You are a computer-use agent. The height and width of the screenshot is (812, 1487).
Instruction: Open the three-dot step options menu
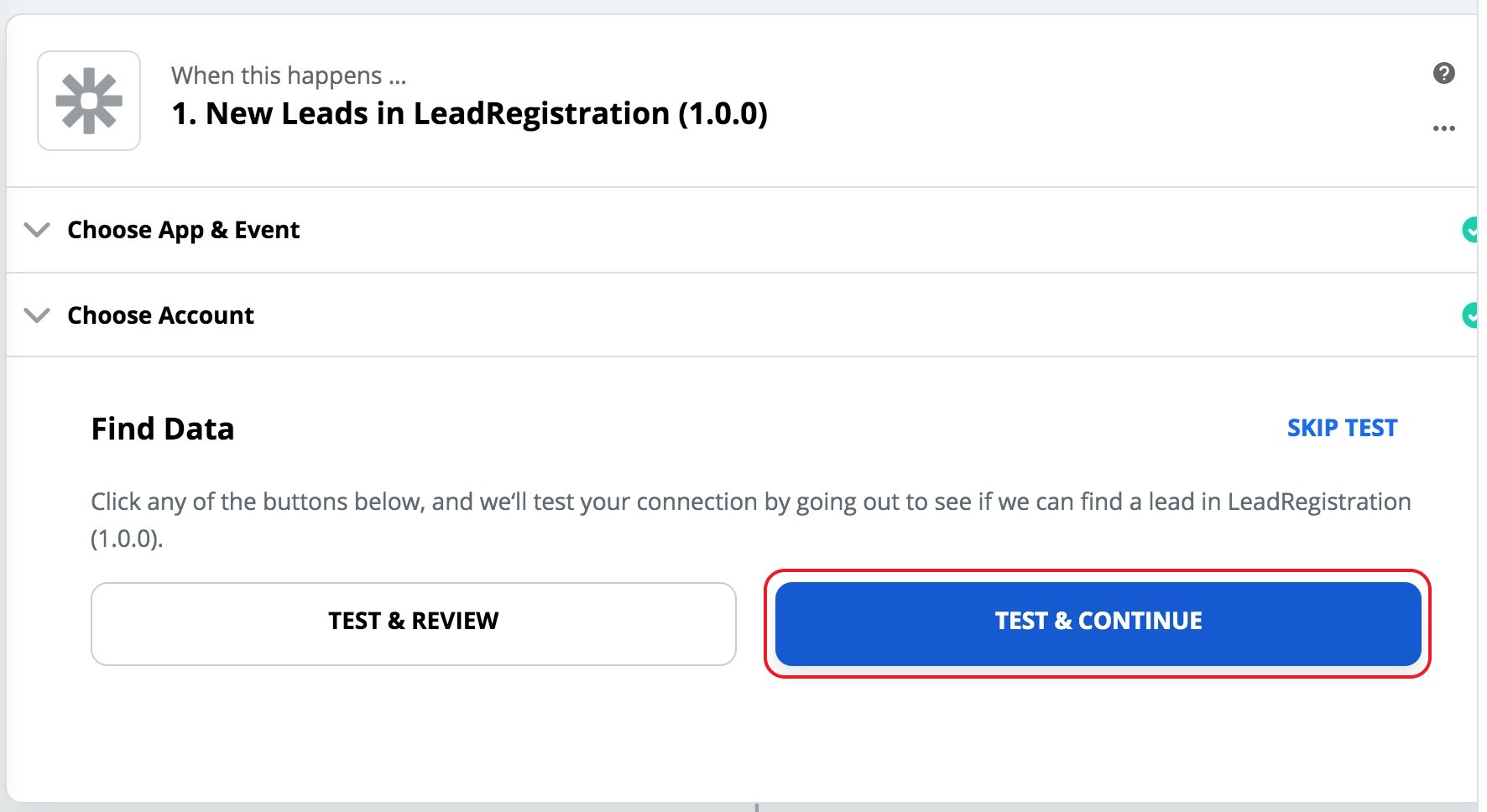pos(1443,128)
